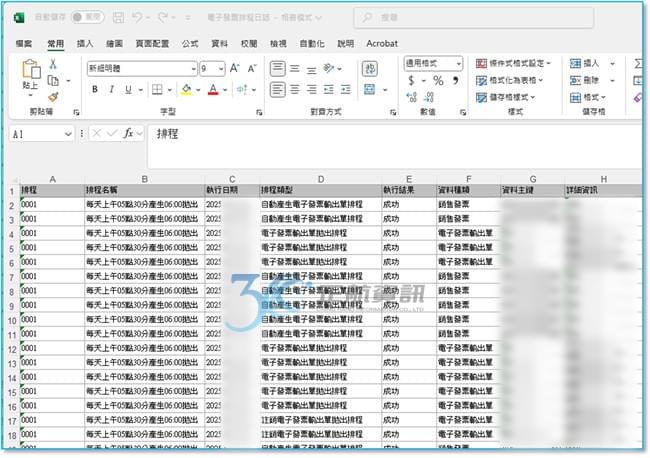Viewport: 650px width, 458px height.
Task: Toggle Align Right for the cell
Action: 311,89
